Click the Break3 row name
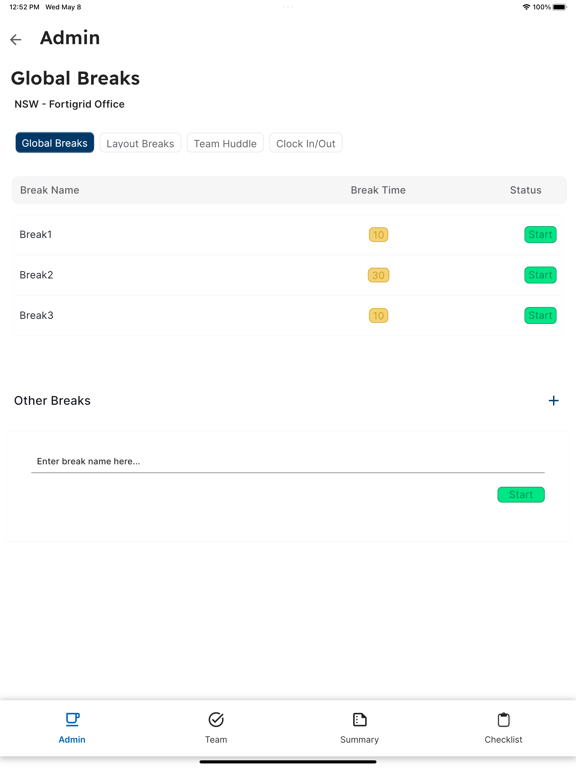 point(36,315)
